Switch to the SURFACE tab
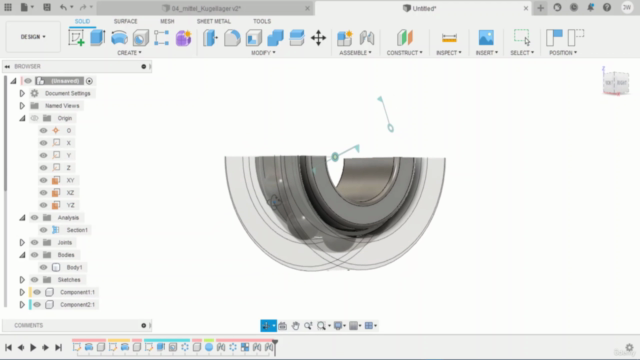 [x=125, y=21]
